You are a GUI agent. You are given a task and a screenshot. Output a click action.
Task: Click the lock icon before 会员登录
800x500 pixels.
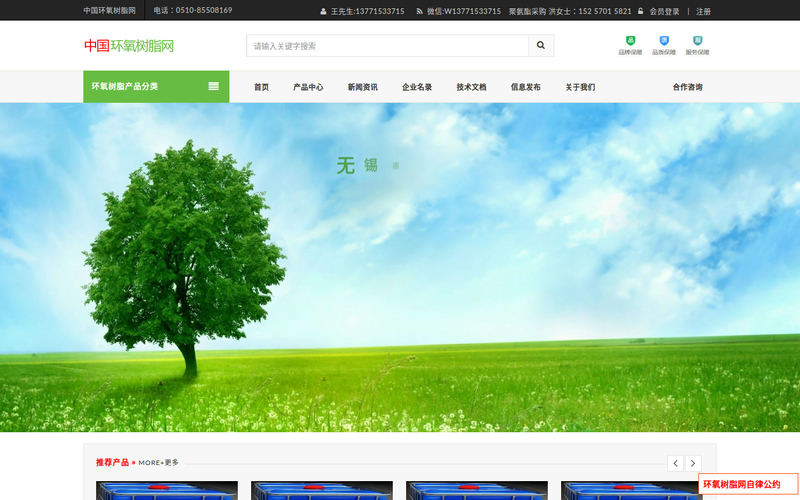click(640, 11)
